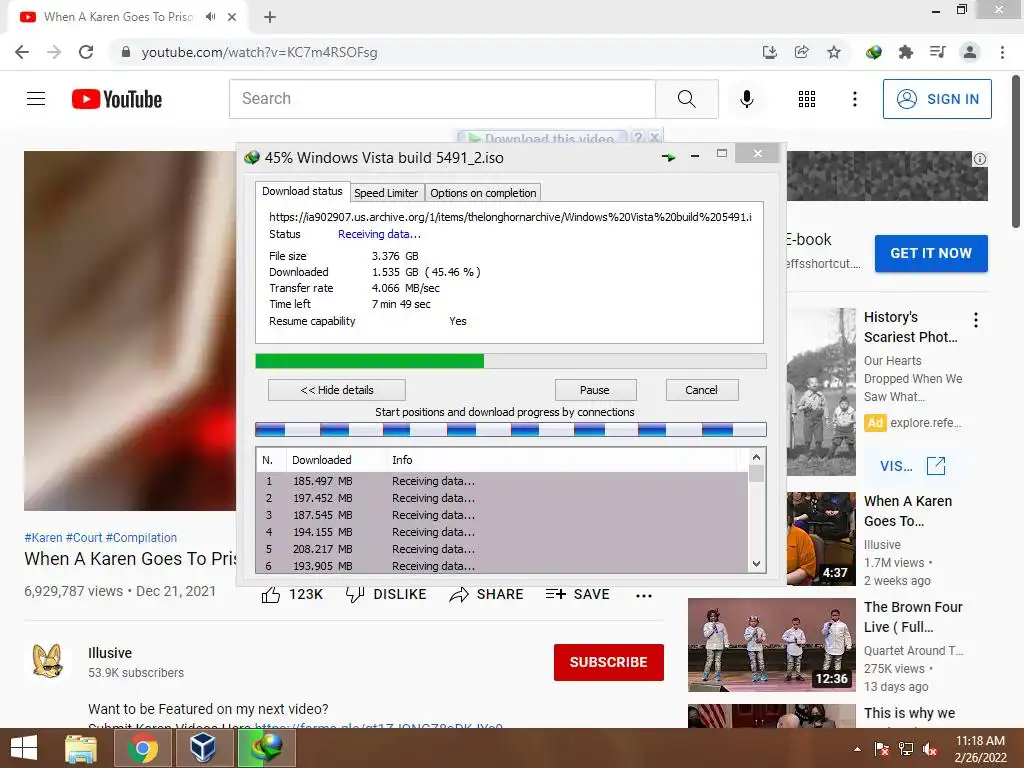Open the Chrome three-dot menu
The height and width of the screenshot is (768, 1024).
tap(1002, 52)
